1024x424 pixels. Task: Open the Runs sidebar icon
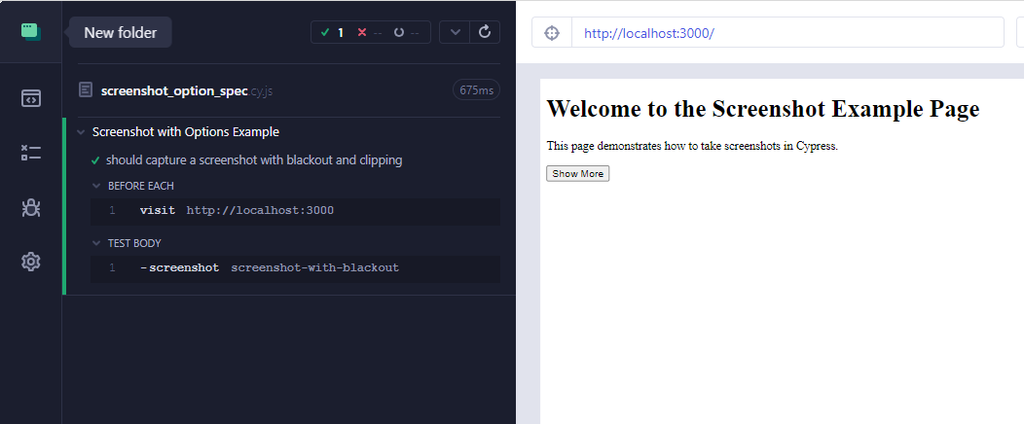[31, 154]
